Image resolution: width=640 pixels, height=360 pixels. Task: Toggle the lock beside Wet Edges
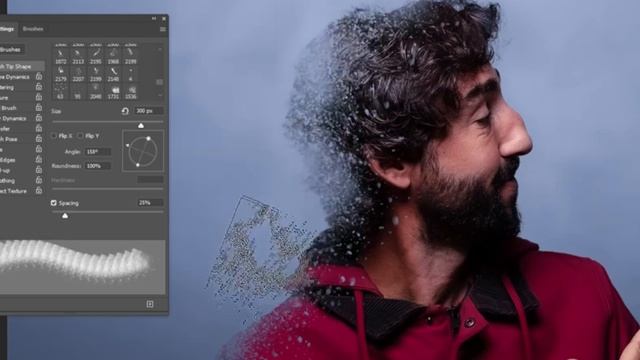[x=39, y=160]
